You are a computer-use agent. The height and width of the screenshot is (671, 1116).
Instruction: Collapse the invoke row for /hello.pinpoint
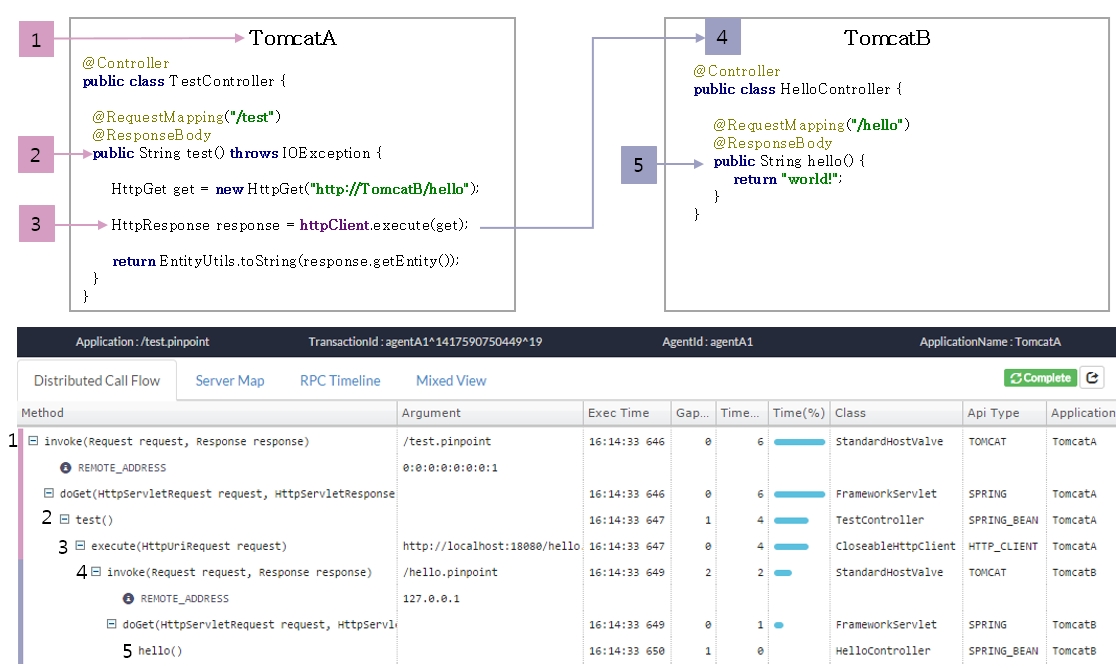click(x=96, y=572)
